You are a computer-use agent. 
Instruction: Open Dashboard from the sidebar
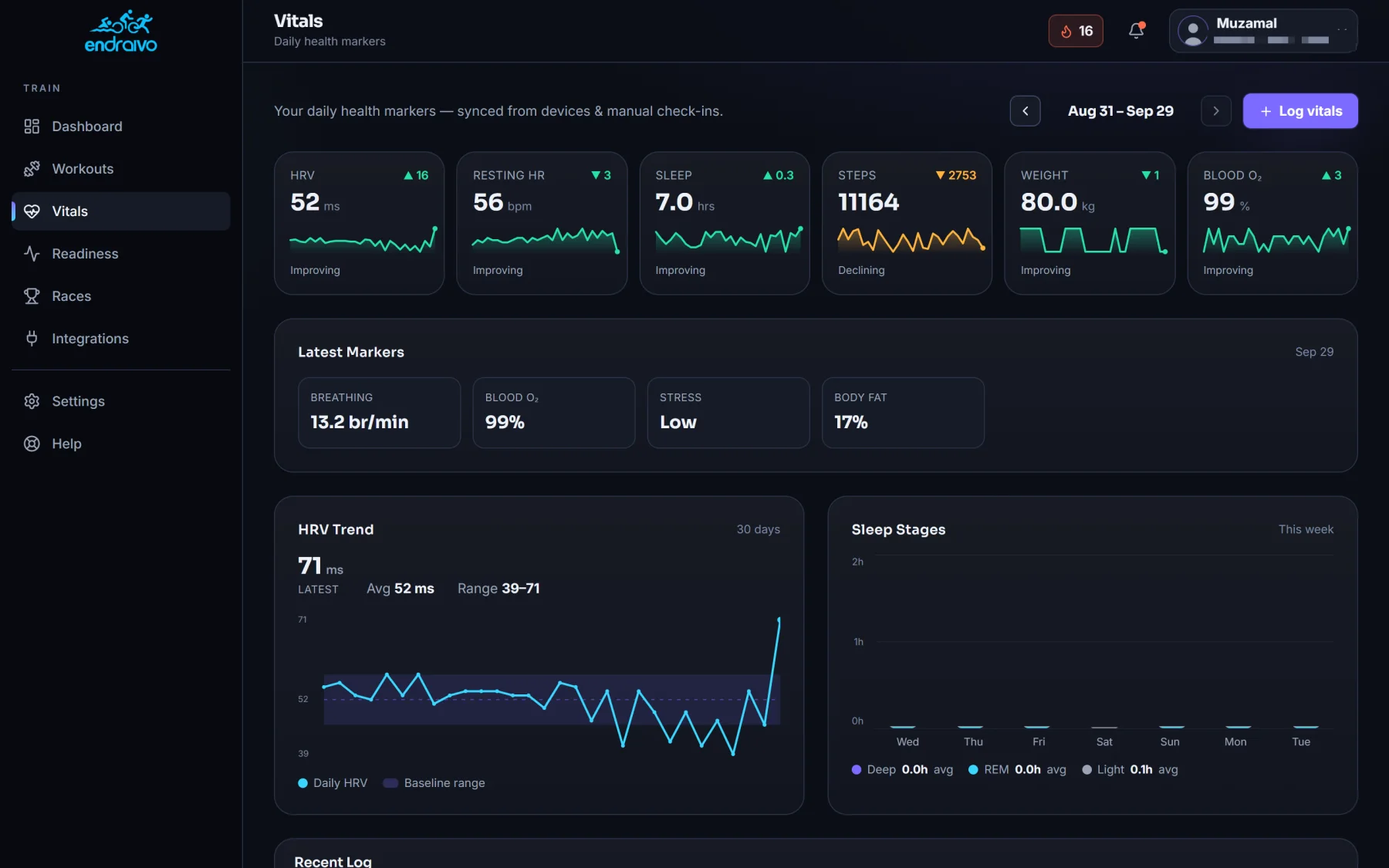click(121, 127)
